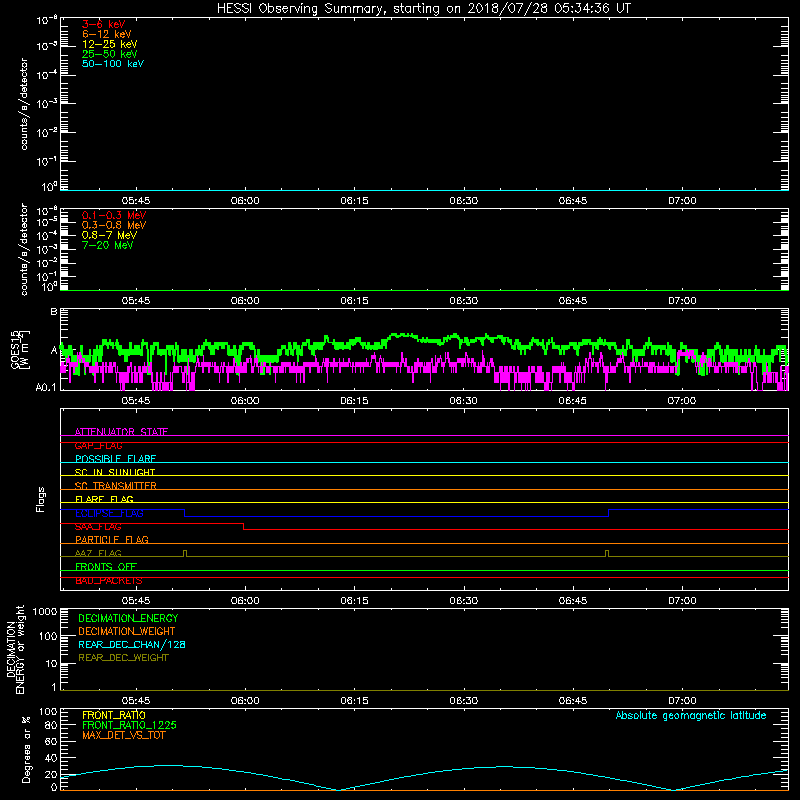Select the ATTENUATOR_STATE flag label
Screen dimensions: 800x800
click(x=121, y=432)
